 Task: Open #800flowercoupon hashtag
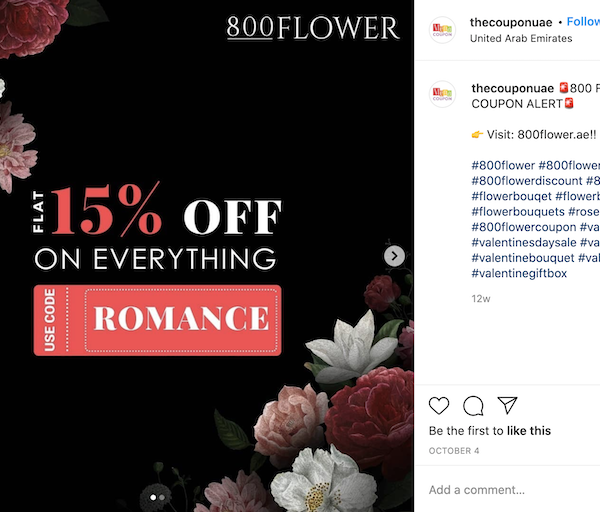click(x=525, y=227)
